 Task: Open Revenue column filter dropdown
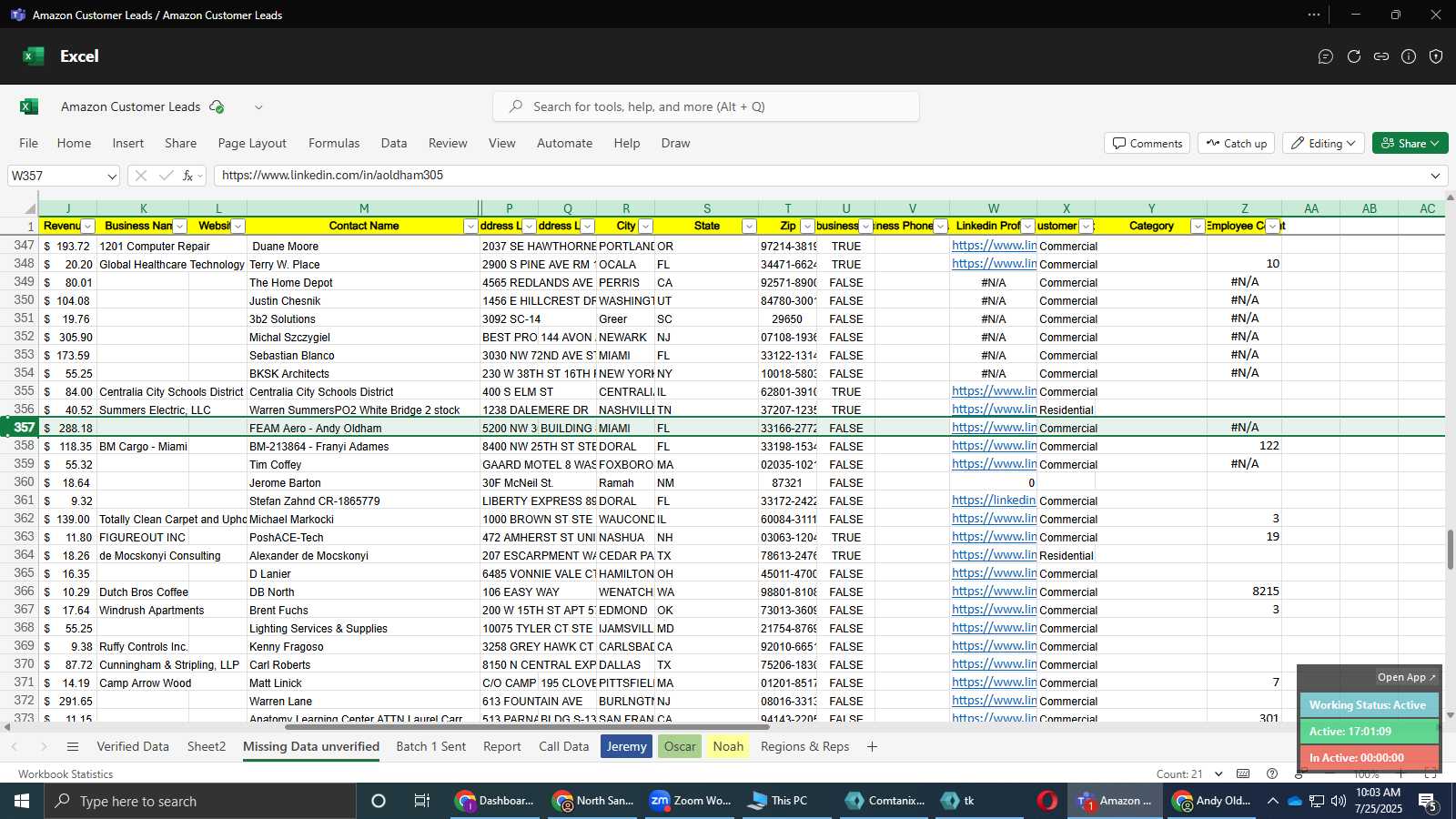click(88, 227)
